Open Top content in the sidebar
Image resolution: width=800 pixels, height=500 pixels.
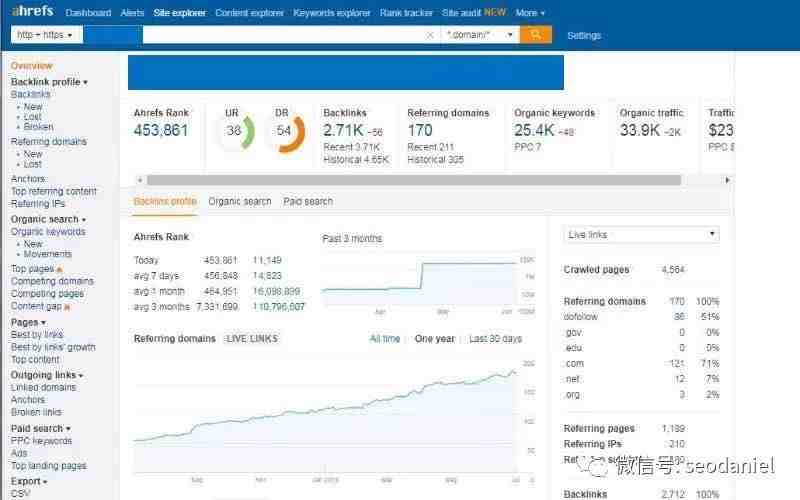click(x=35, y=360)
